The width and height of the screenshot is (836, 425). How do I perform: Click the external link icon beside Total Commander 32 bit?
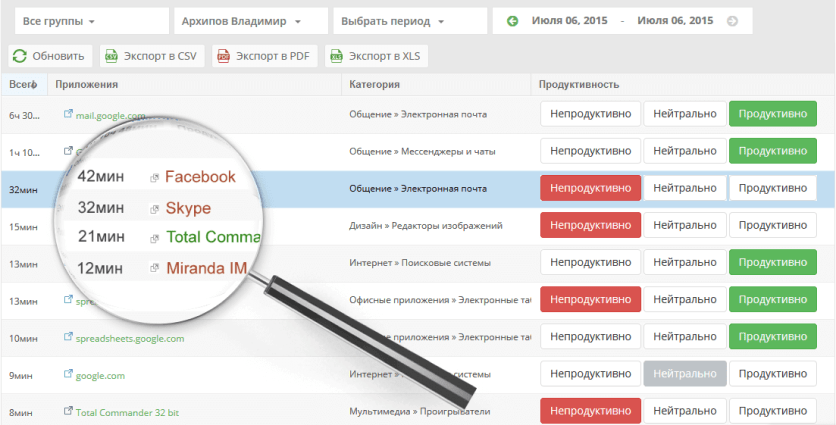(68, 412)
